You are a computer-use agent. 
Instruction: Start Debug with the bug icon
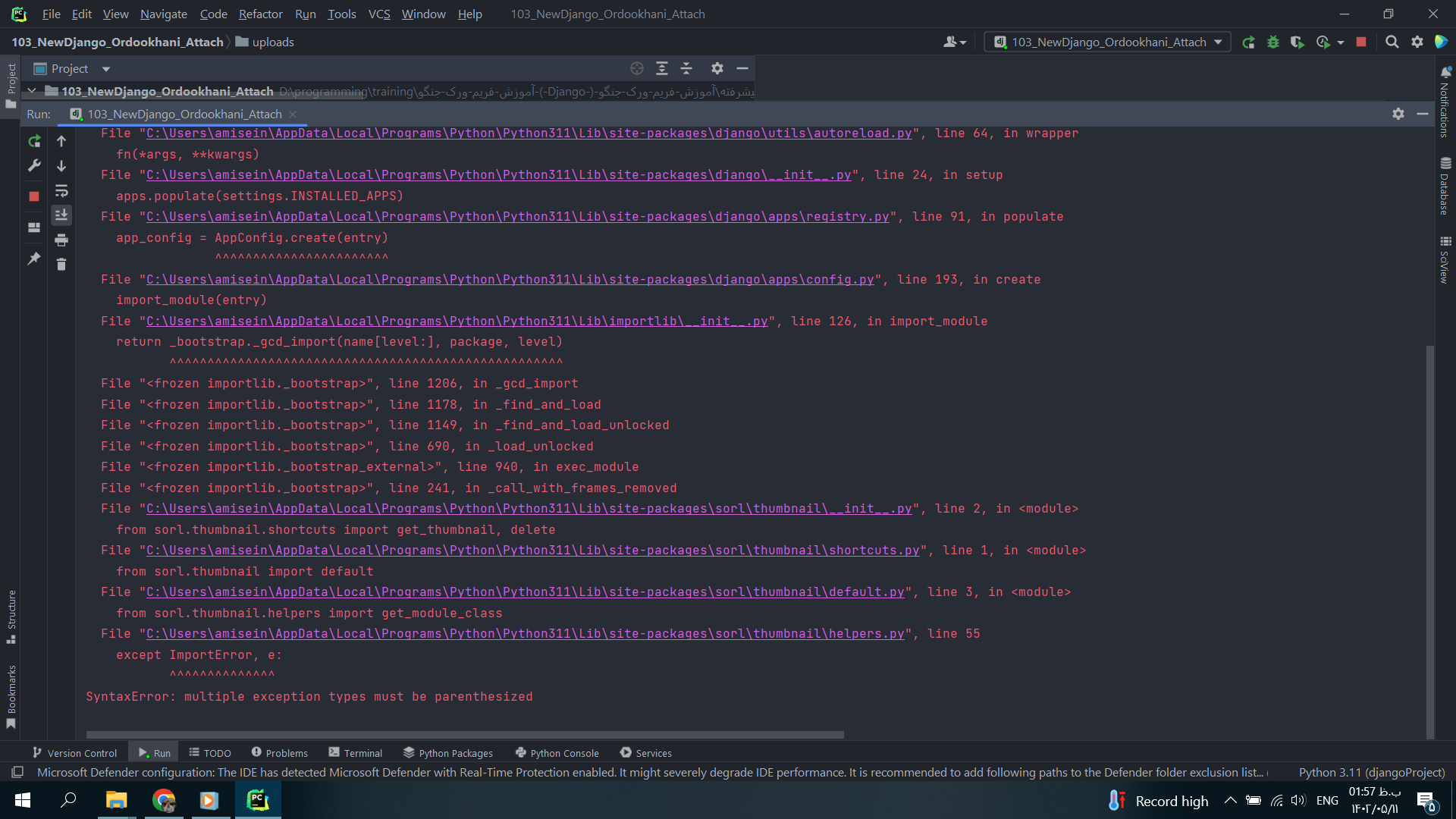click(1273, 42)
